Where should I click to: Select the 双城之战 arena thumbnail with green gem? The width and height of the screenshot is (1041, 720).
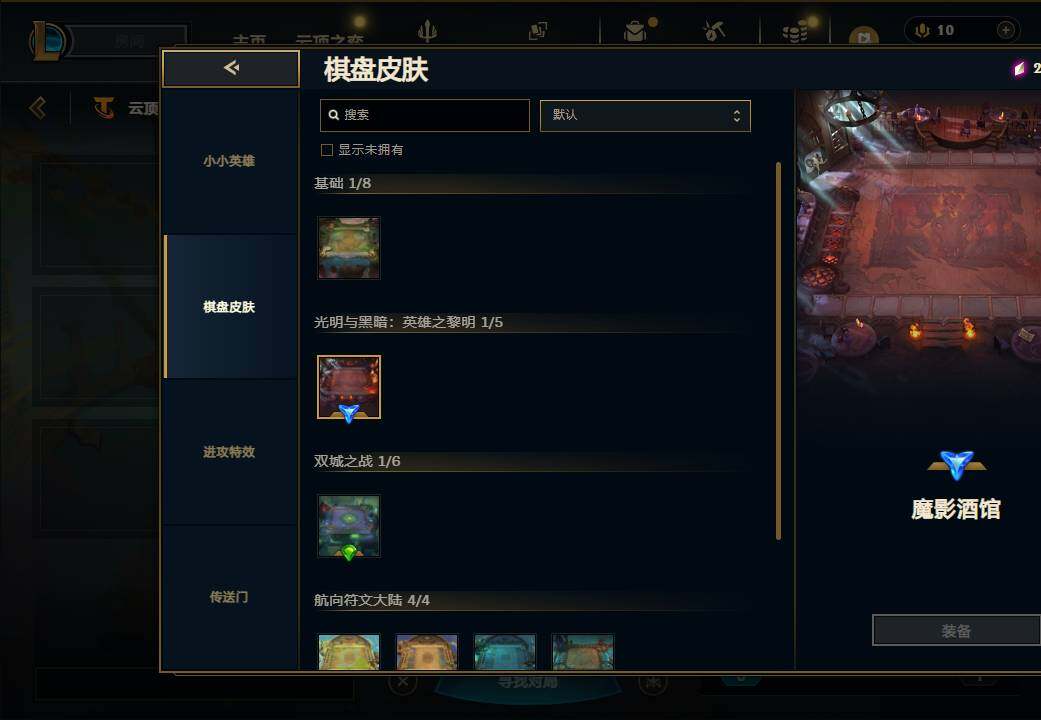349,526
